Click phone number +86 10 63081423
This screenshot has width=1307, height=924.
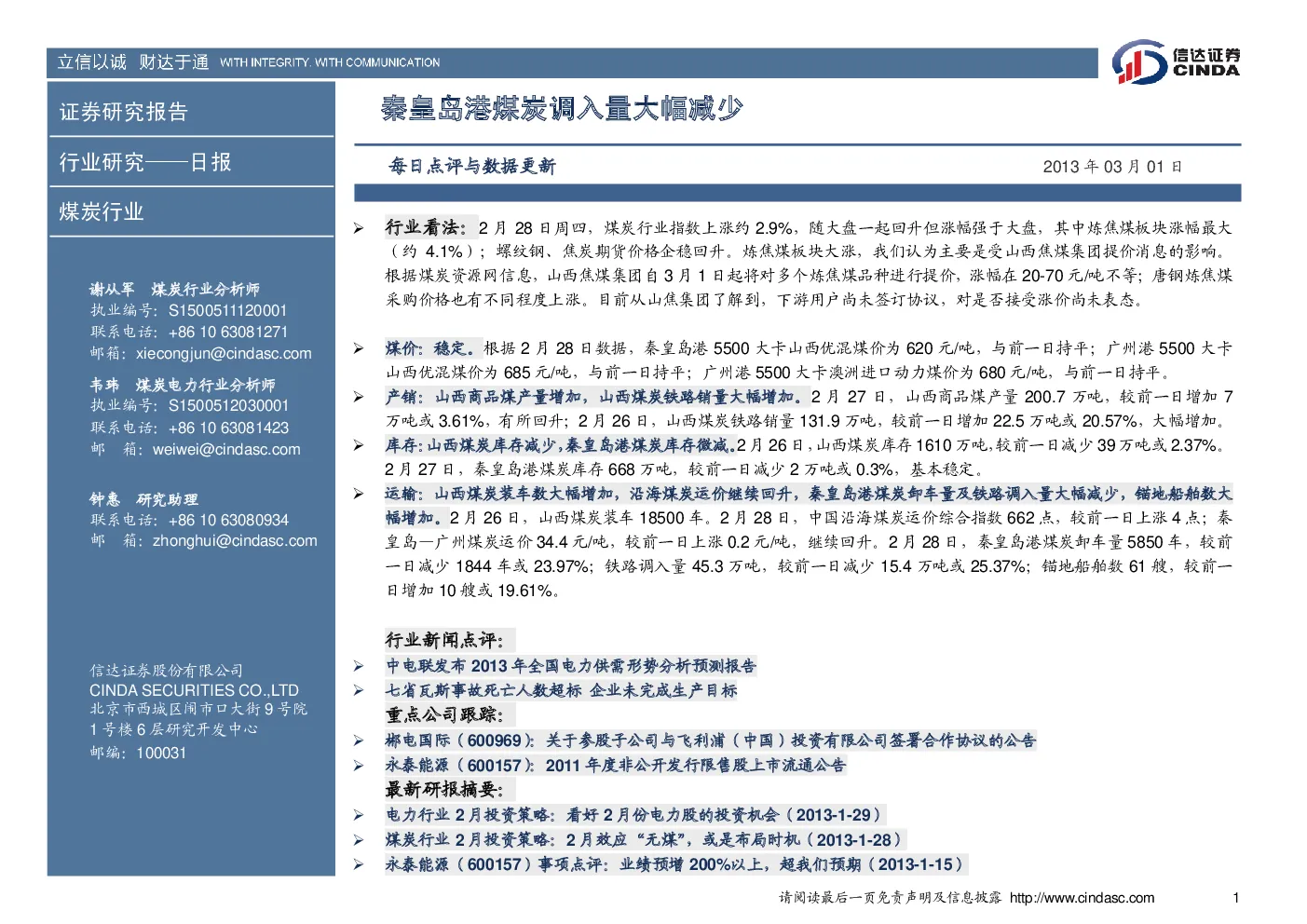pyautogui.click(x=228, y=428)
